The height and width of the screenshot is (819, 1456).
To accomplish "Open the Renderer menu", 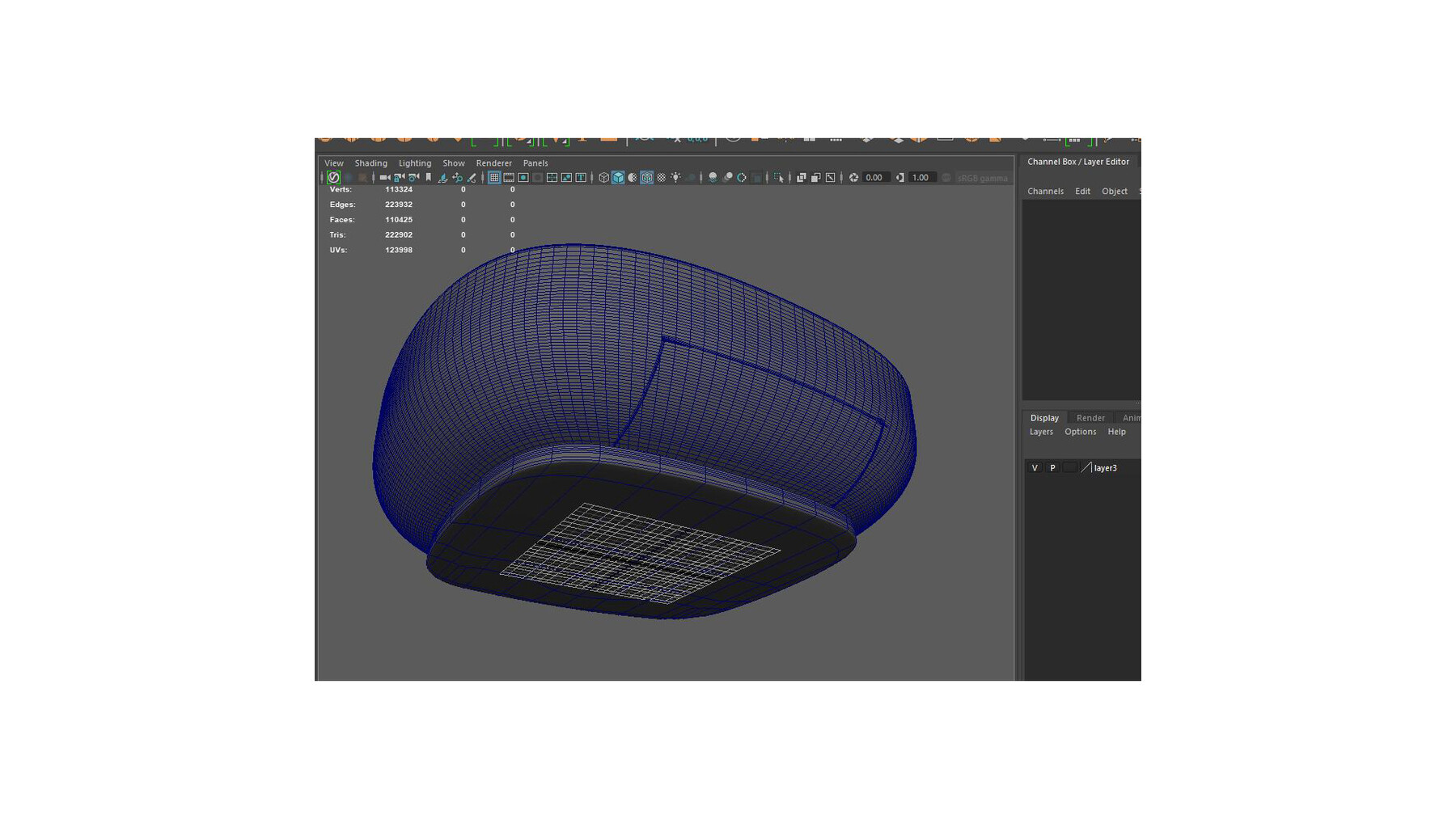I will (493, 163).
